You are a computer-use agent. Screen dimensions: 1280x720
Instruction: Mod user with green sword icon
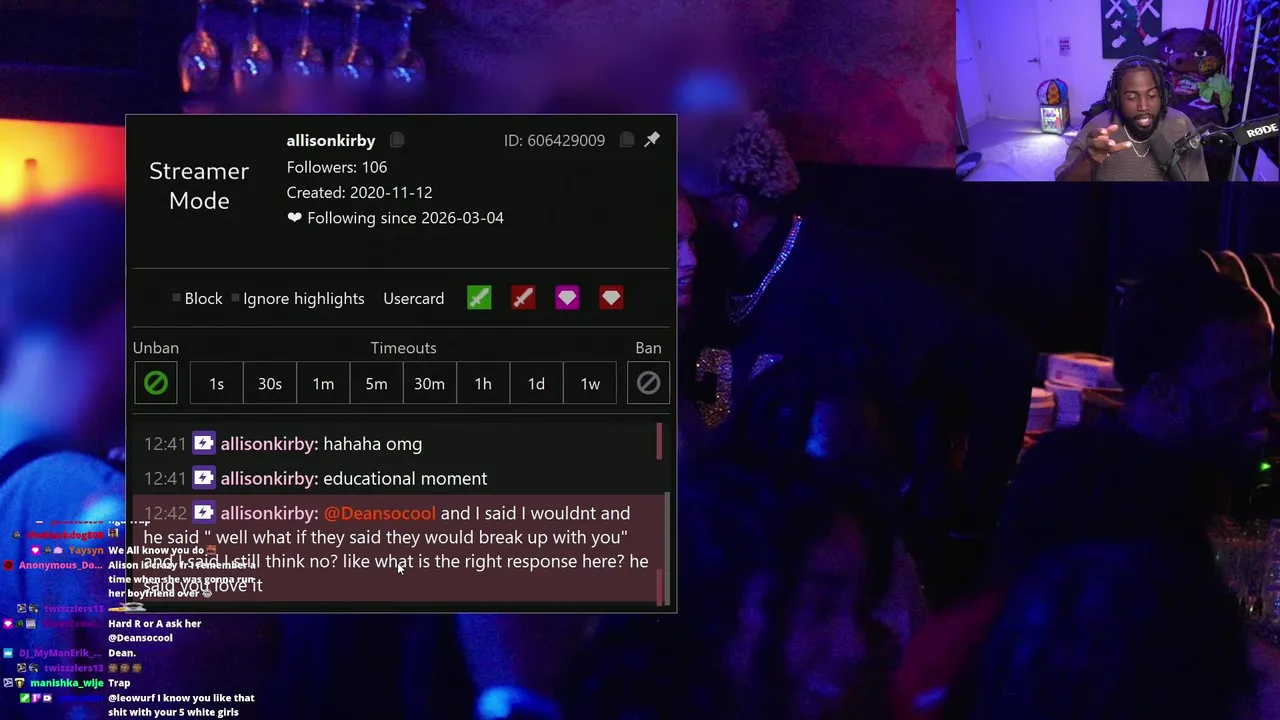479,298
